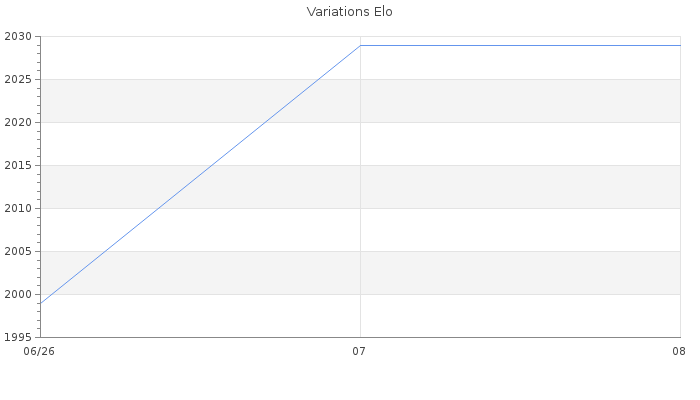Click the flat blue line segment between 07 and 08
The image size is (700, 400).
[x=521, y=46]
